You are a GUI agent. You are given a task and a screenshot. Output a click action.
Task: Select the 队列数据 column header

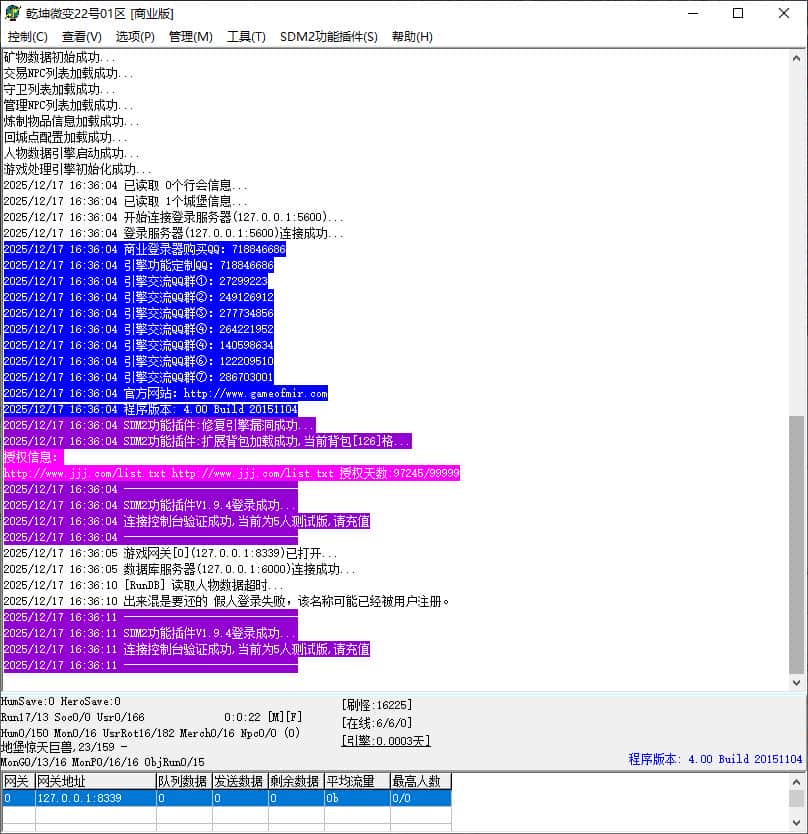pos(184,781)
